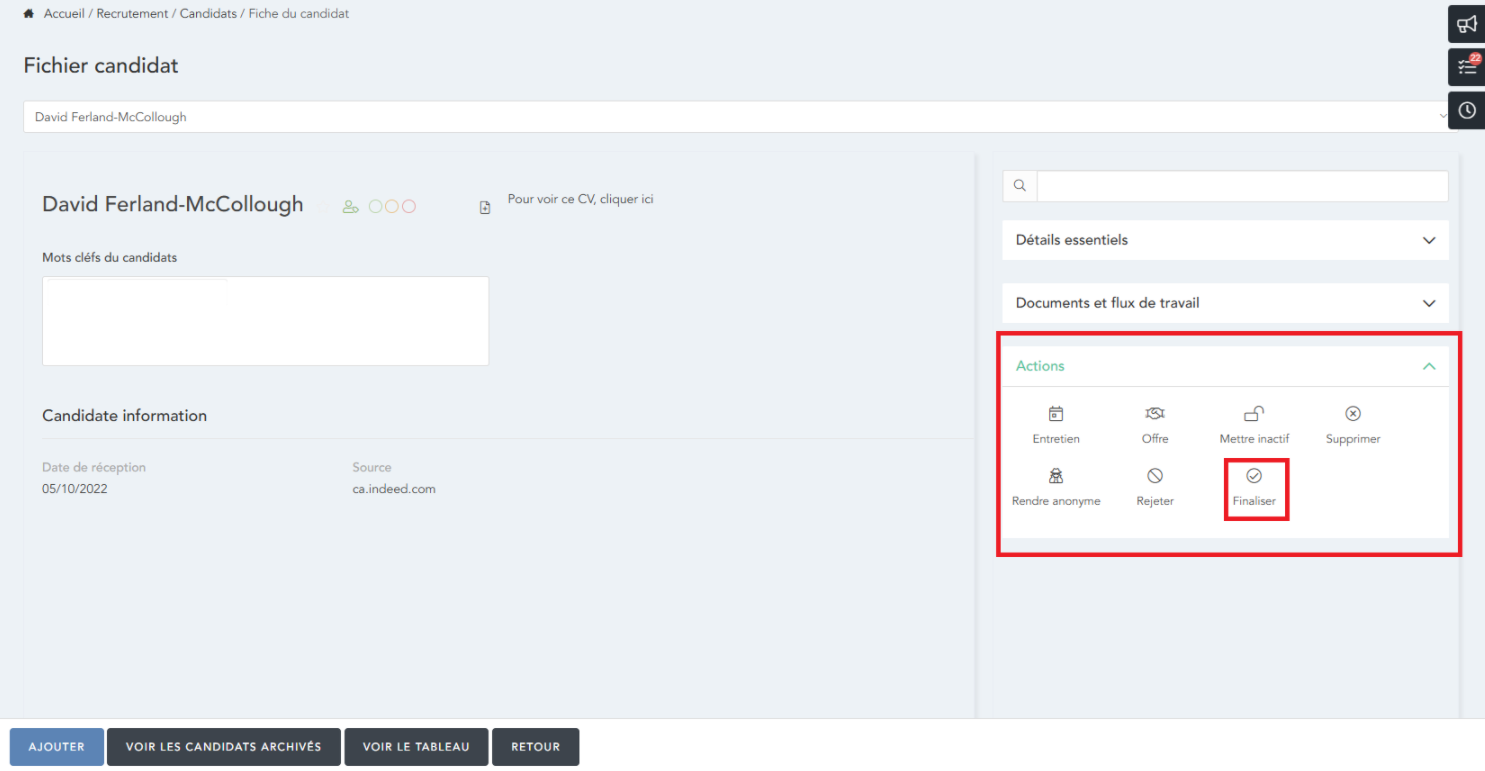This screenshot has height=771, width=1485.
Task: Click the Rendre anonyme icon
Action: point(1055,476)
